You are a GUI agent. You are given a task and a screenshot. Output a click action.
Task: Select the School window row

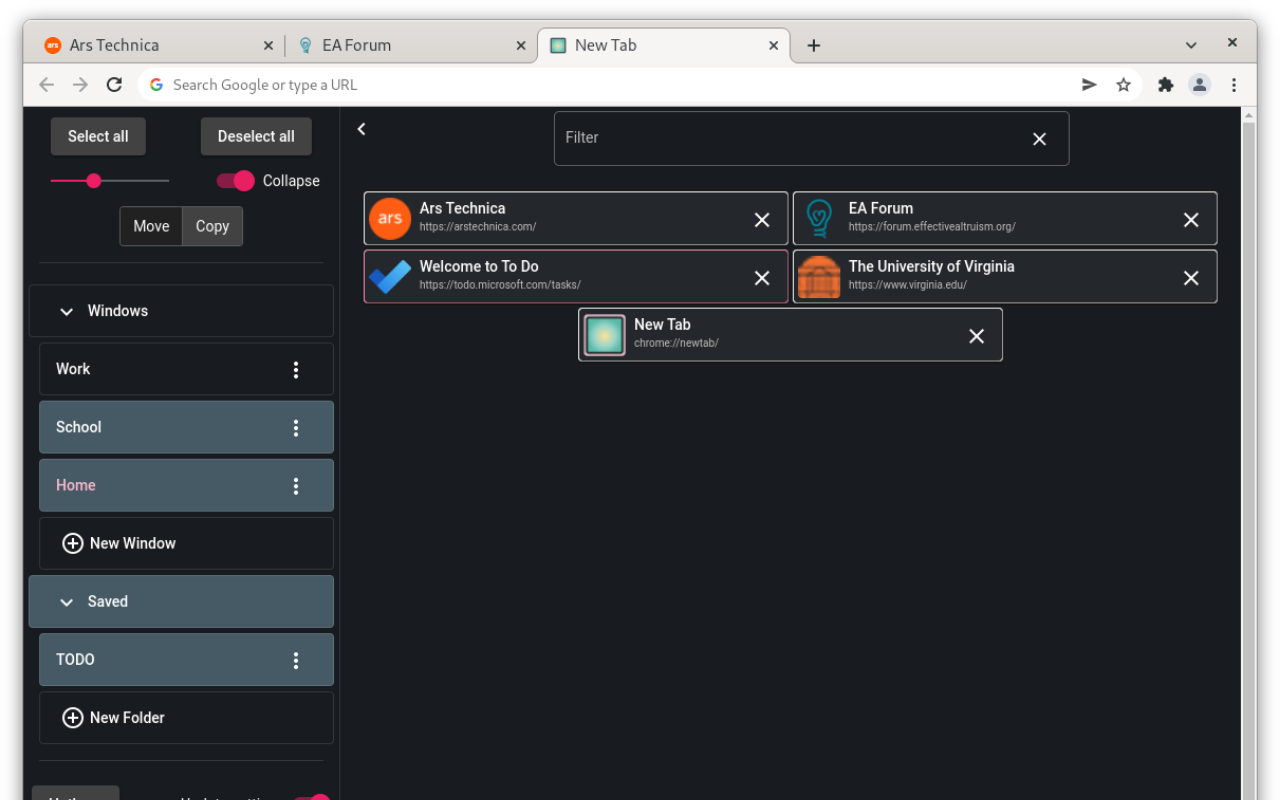186,427
